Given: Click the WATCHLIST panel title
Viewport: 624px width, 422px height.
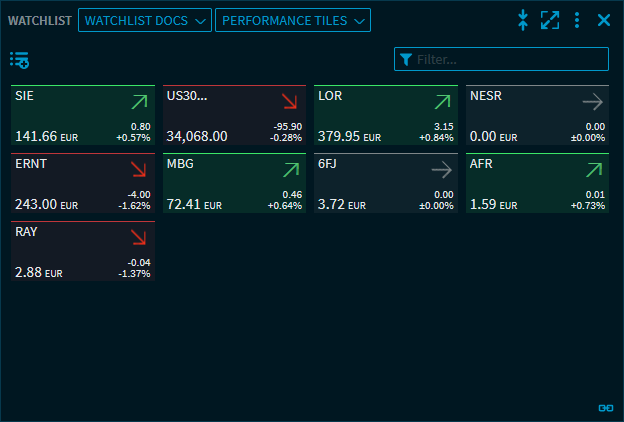Looking at the screenshot, I should pyautogui.click(x=40, y=20).
